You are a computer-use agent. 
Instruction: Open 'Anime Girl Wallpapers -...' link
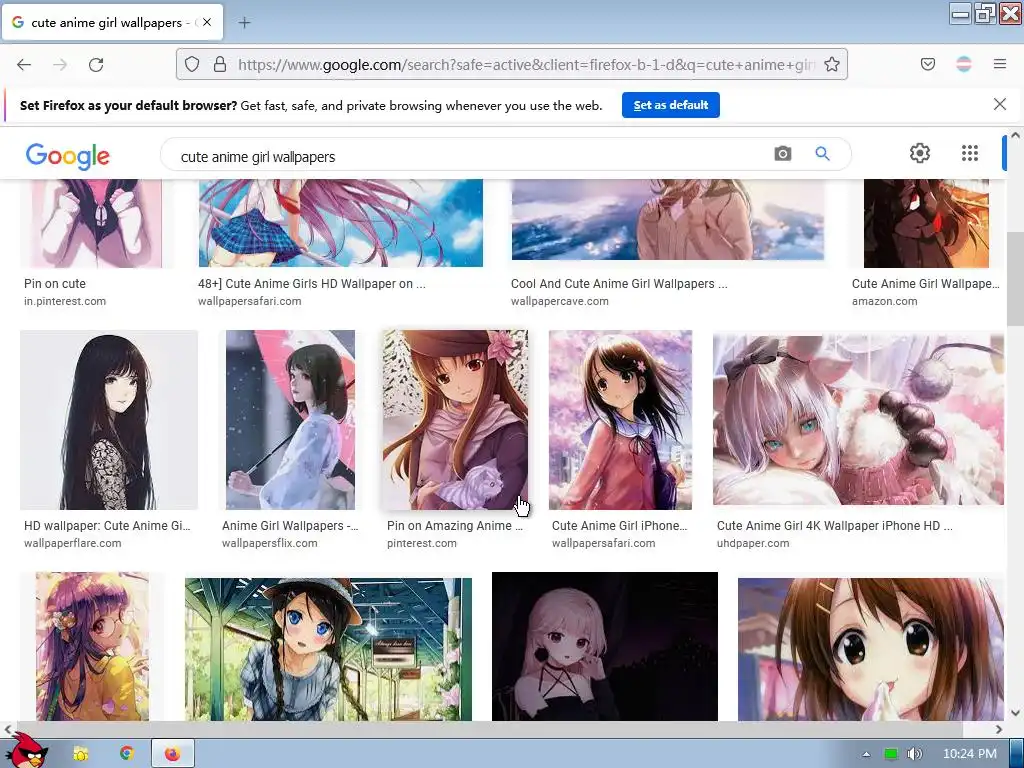point(290,526)
